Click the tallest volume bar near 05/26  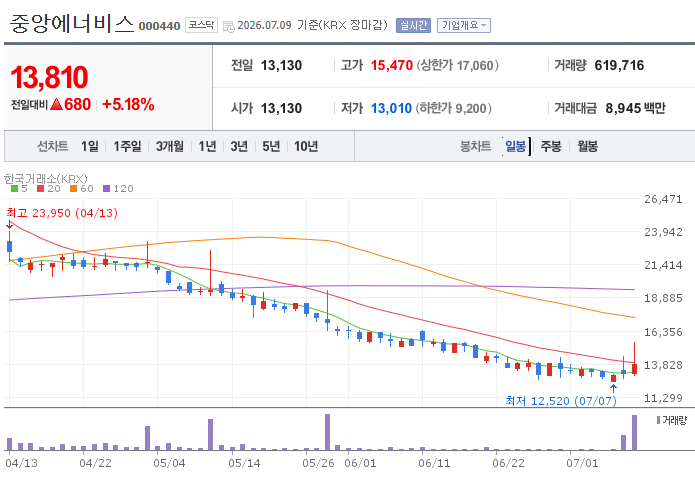point(328,432)
